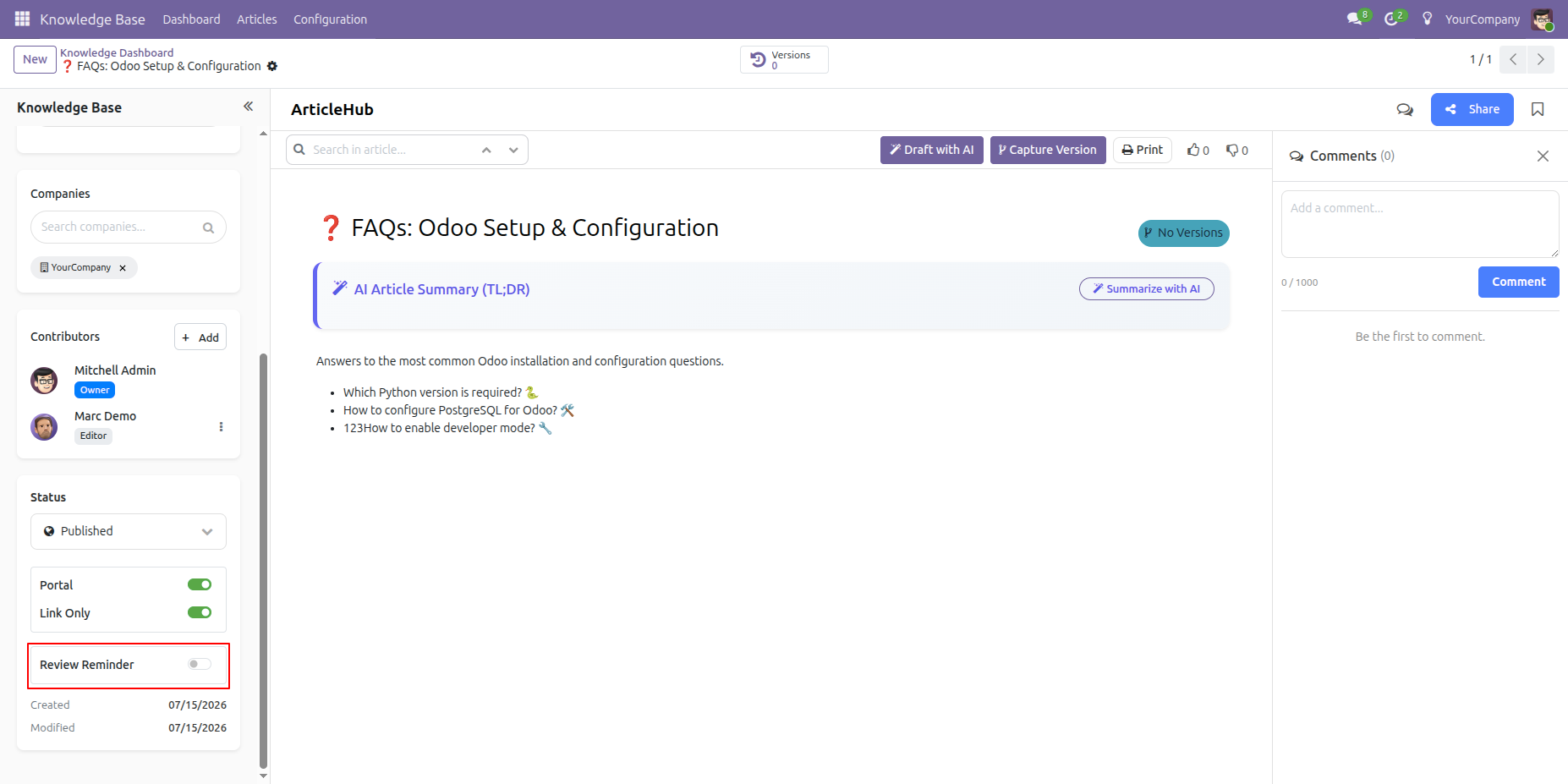Viewport: 1568px width, 784px height.
Task: Close the Comments panel
Action: [x=1543, y=156]
